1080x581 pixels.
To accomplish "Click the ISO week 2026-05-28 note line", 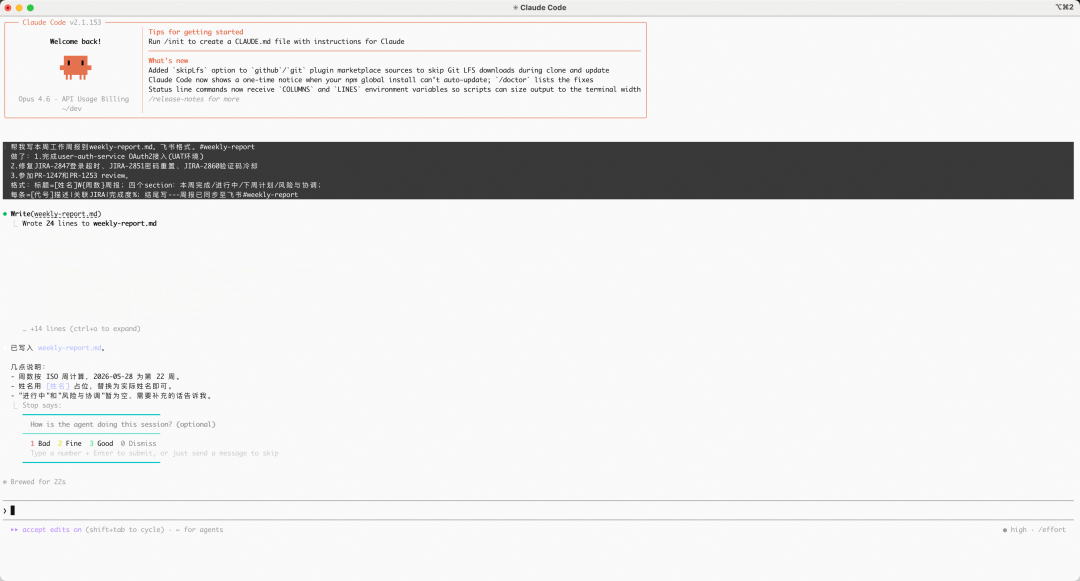I will click(x=96, y=377).
